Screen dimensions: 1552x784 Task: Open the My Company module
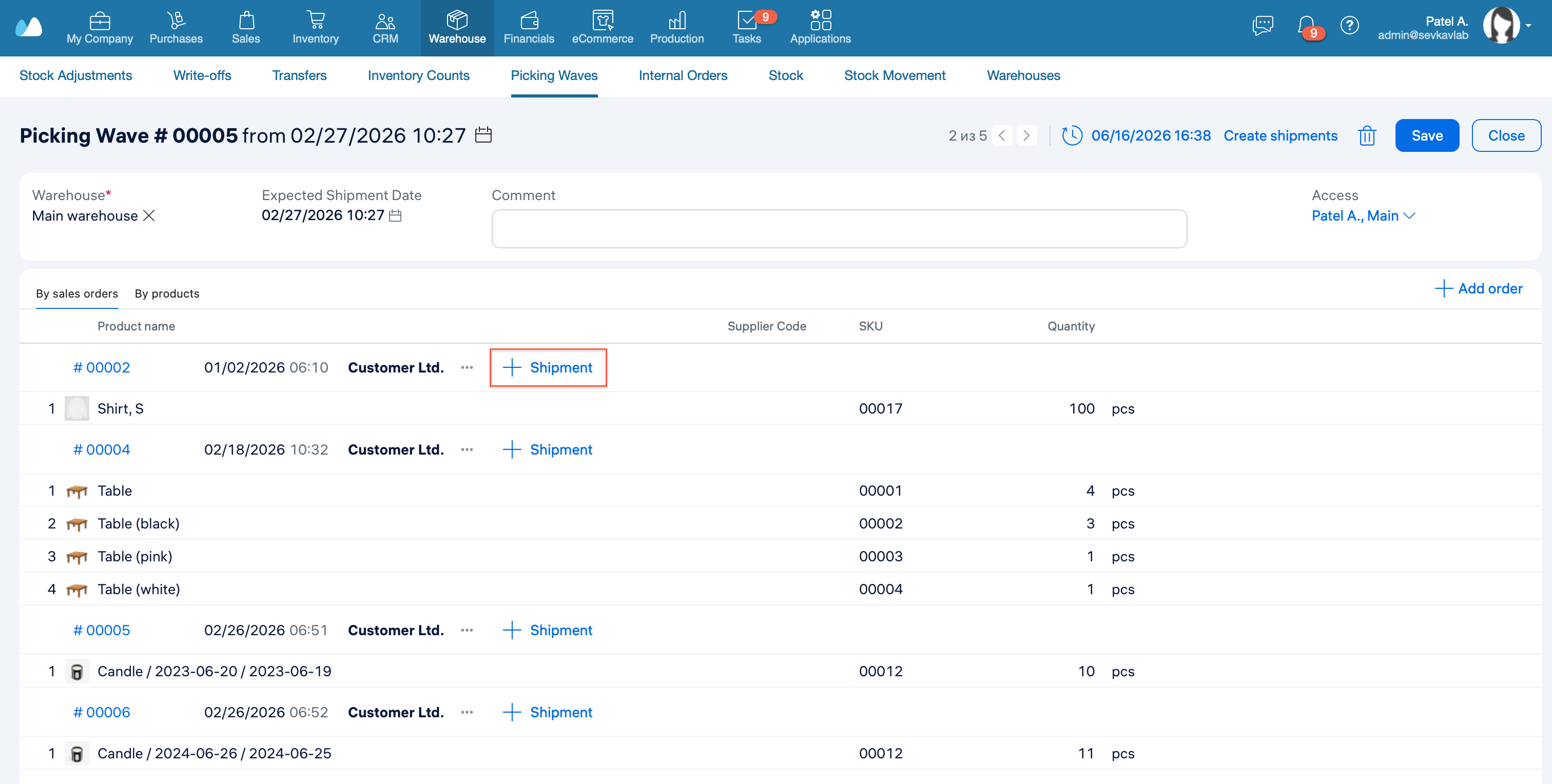click(100, 28)
